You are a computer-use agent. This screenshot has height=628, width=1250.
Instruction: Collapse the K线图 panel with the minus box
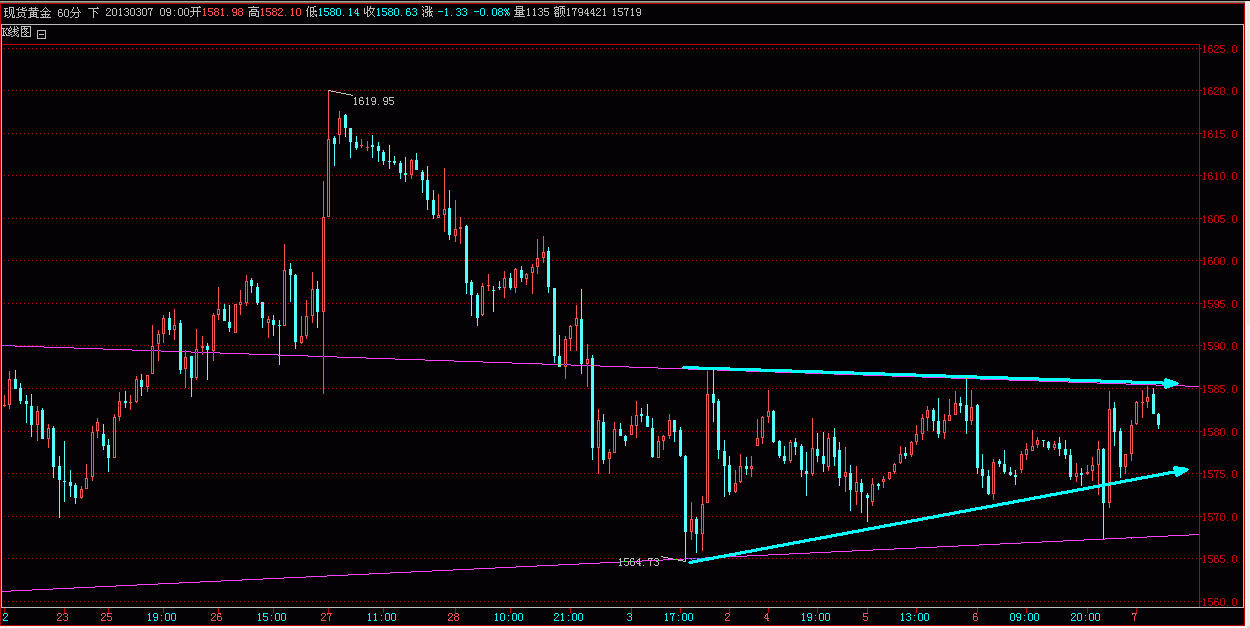point(42,33)
